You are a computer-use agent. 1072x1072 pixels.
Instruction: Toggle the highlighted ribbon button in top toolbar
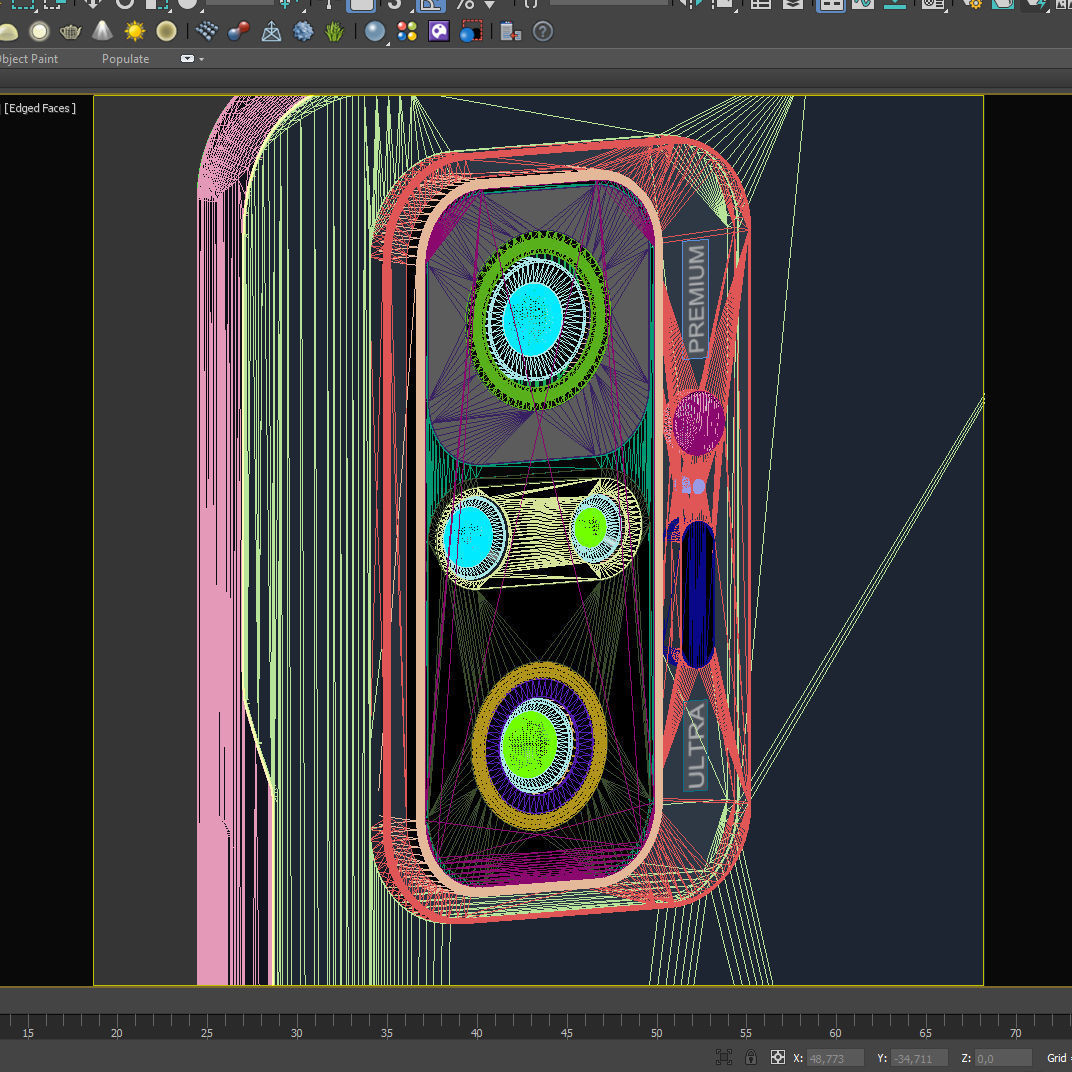pos(830,4)
